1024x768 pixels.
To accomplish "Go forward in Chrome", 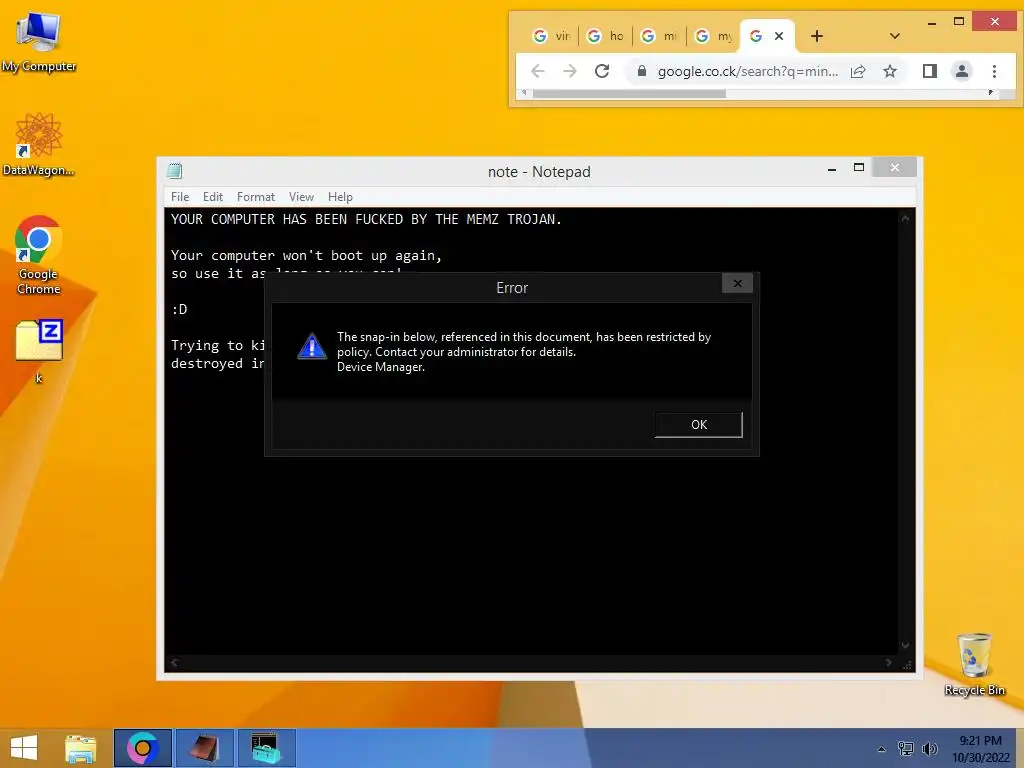I will pos(569,71).
